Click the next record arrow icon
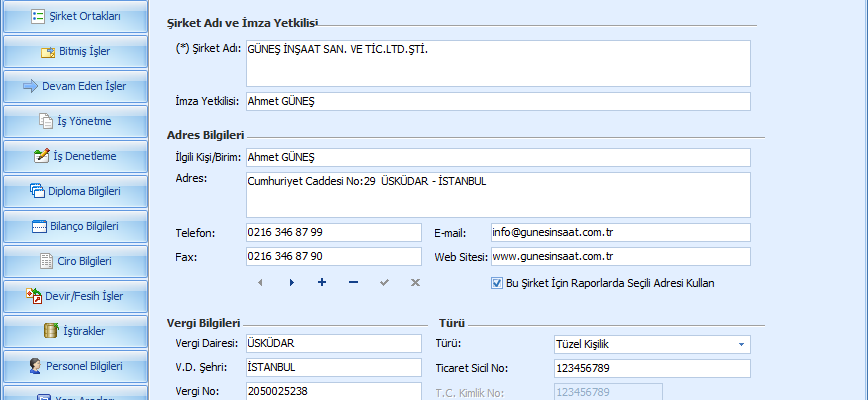This screenshot has width=868, height=400. pyautogui.click(x=291, y=283)
